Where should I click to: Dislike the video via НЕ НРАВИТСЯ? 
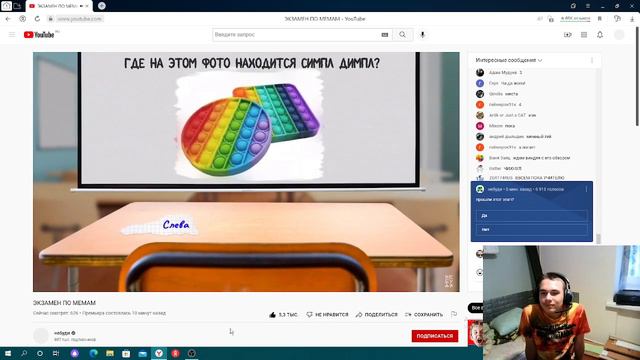(x=327, y=315)
